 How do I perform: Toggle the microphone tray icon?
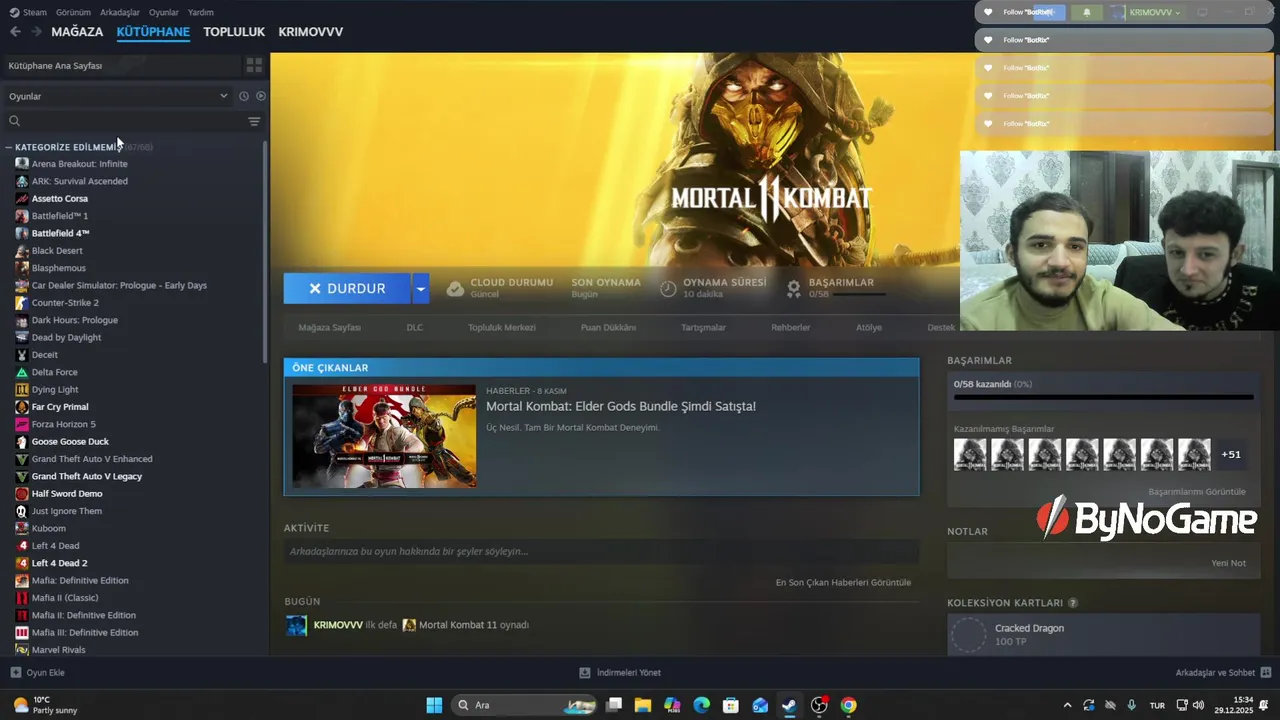(x=1132, y=705)
